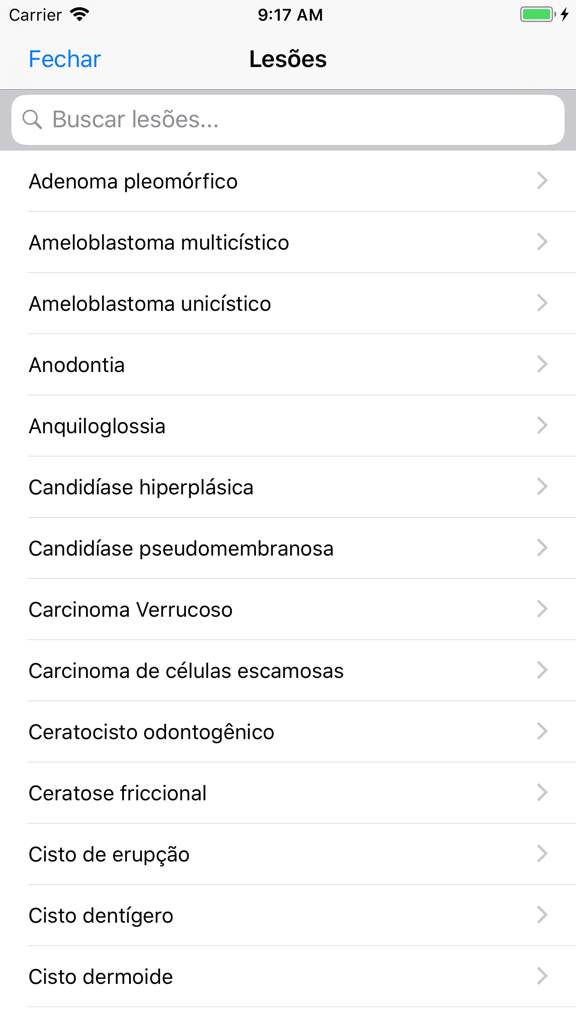Select Ceratocisto odontogênico from the list
The height and width of the screenshot is (1024, 576).
(288, 731)
